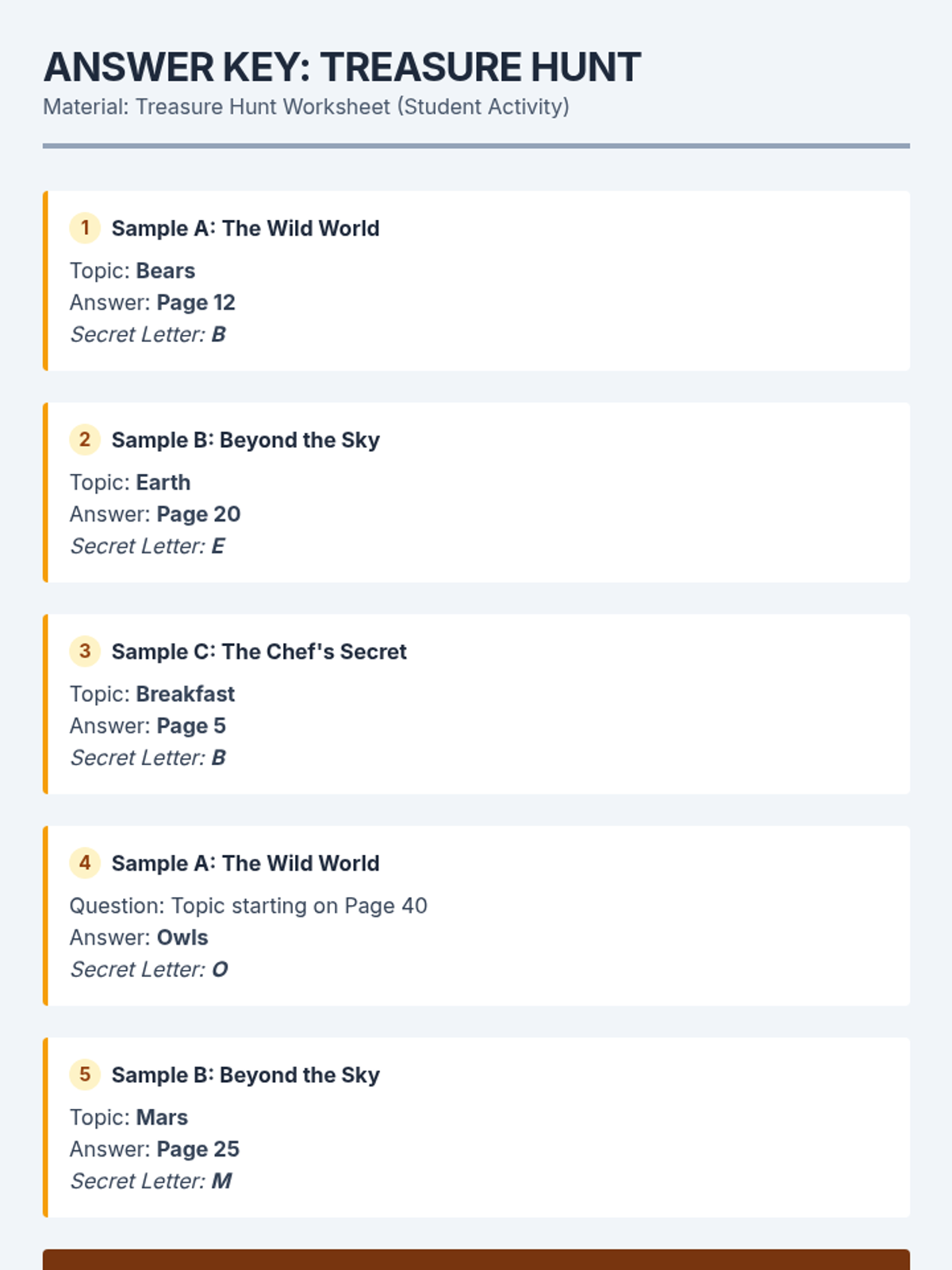Select the Answer: Page 20 text

pyautogui.click(x=155, y=514)
